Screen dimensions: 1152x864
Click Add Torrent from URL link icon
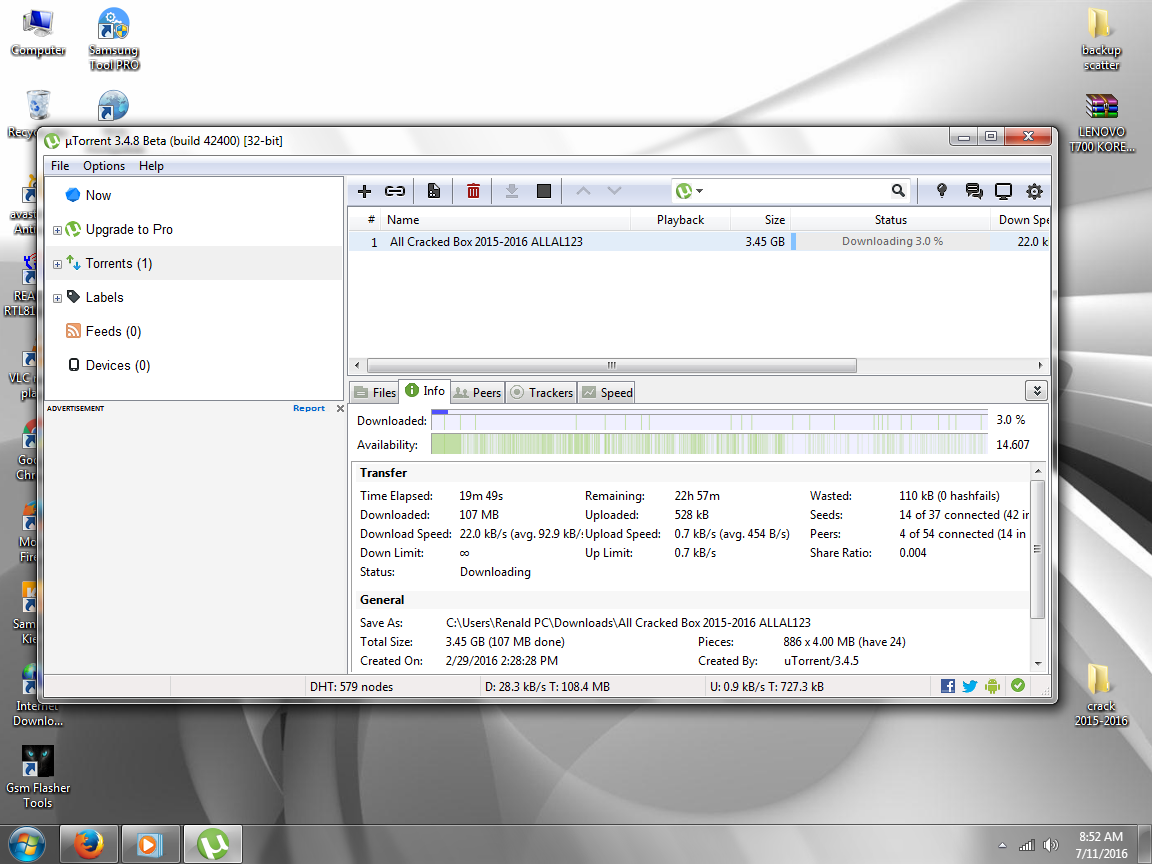click(x=395, y=191)
